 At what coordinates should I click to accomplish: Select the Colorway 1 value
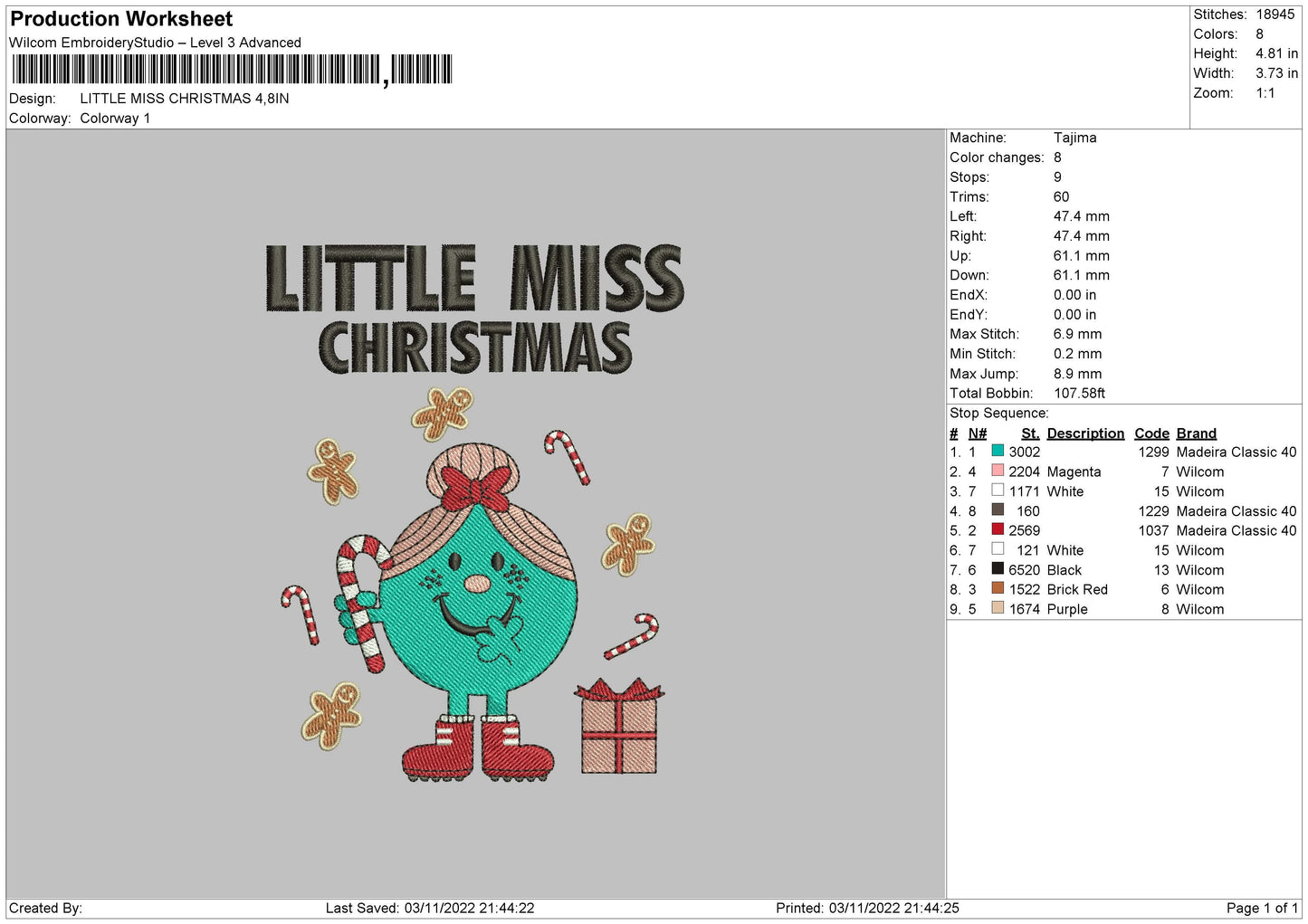click(115, 119)
